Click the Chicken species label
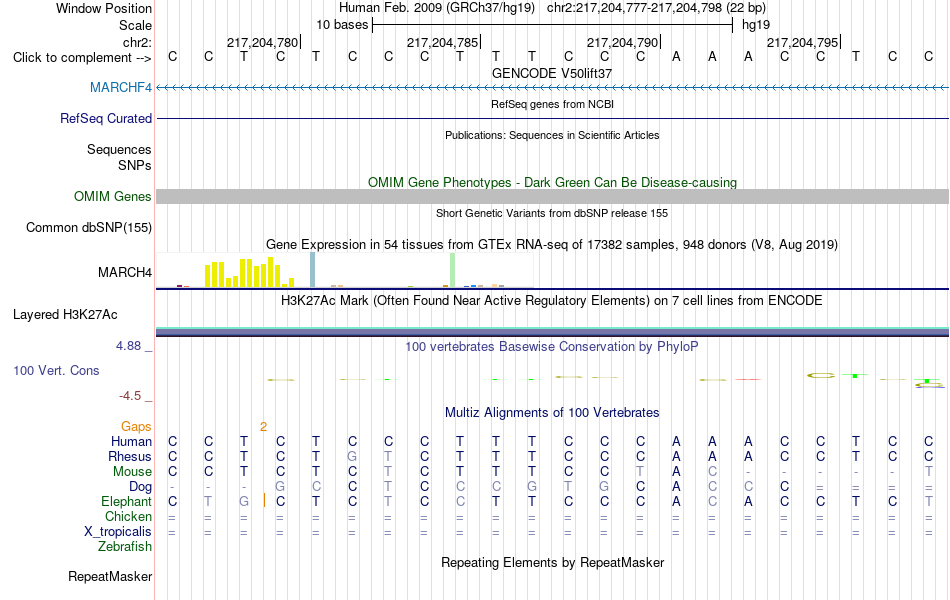This screenshot has width=950, height=600. point(128,517)
